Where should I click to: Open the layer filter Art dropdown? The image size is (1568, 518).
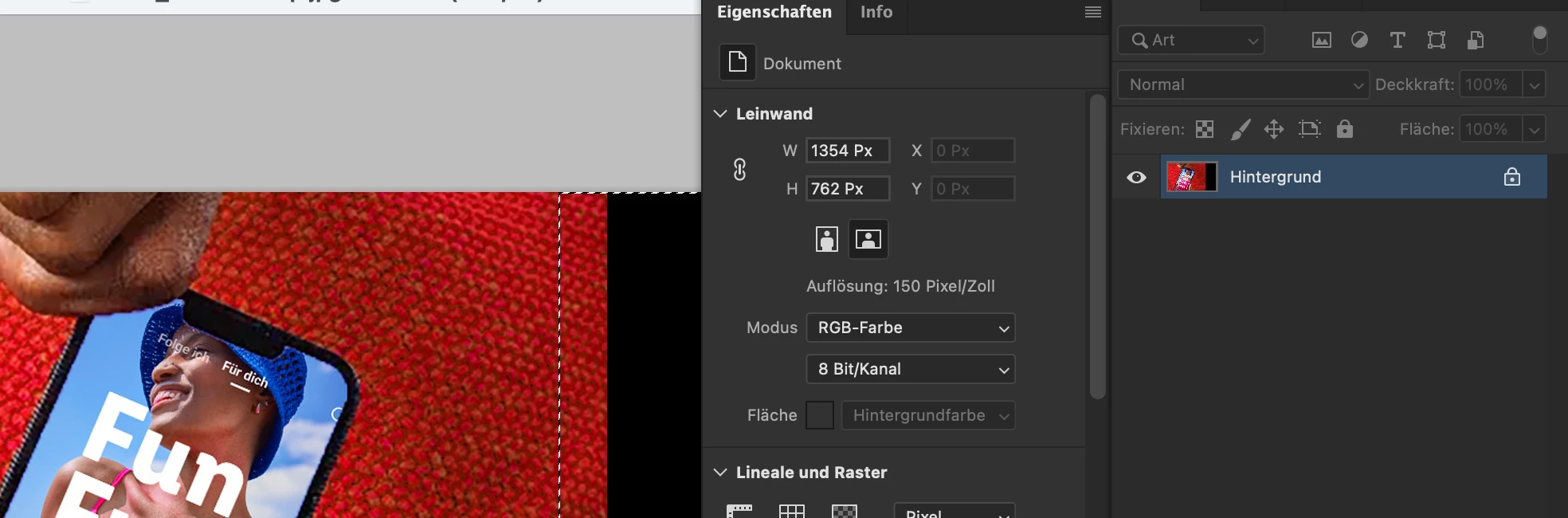(1191, 40)
